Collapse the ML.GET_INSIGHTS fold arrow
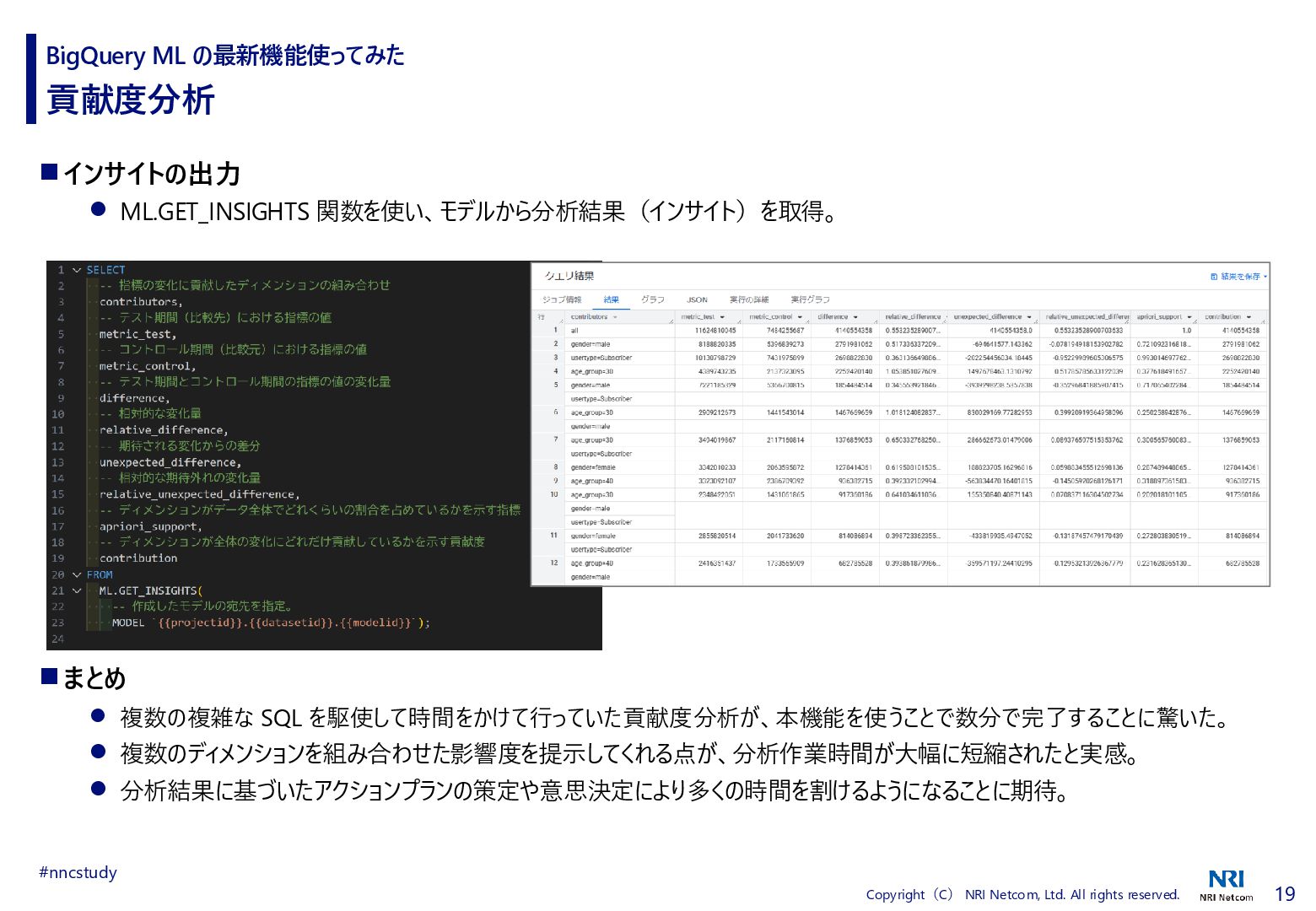The image size is (1316, 911). tap(77, 590)
